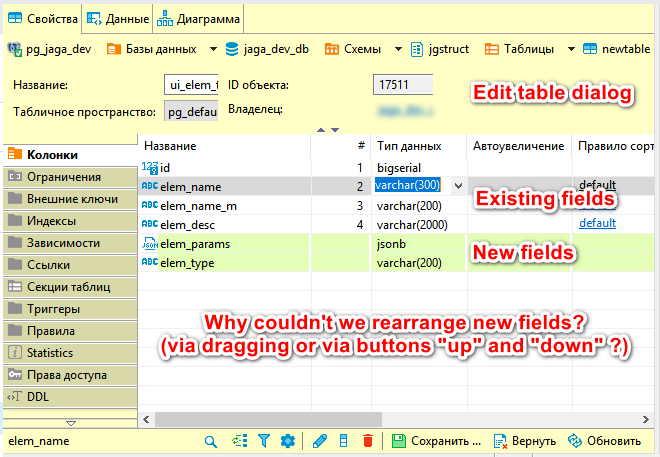Open the Базы данных breadcrumb

(x=151, y=49)
